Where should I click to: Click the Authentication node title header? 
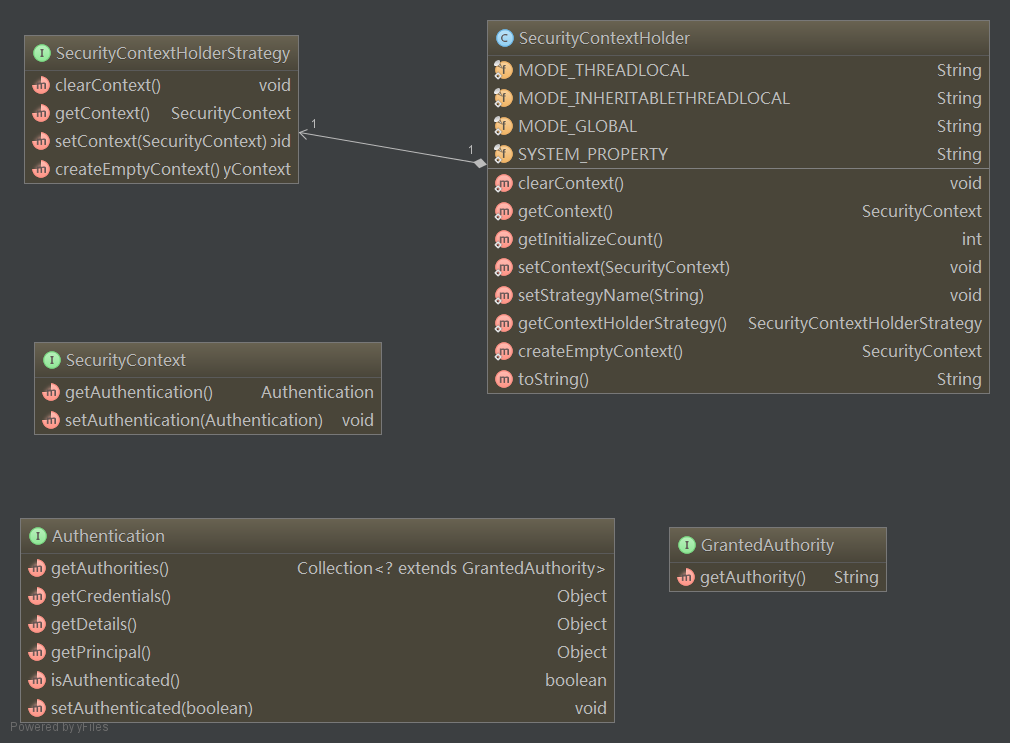[x=316, y=536]
